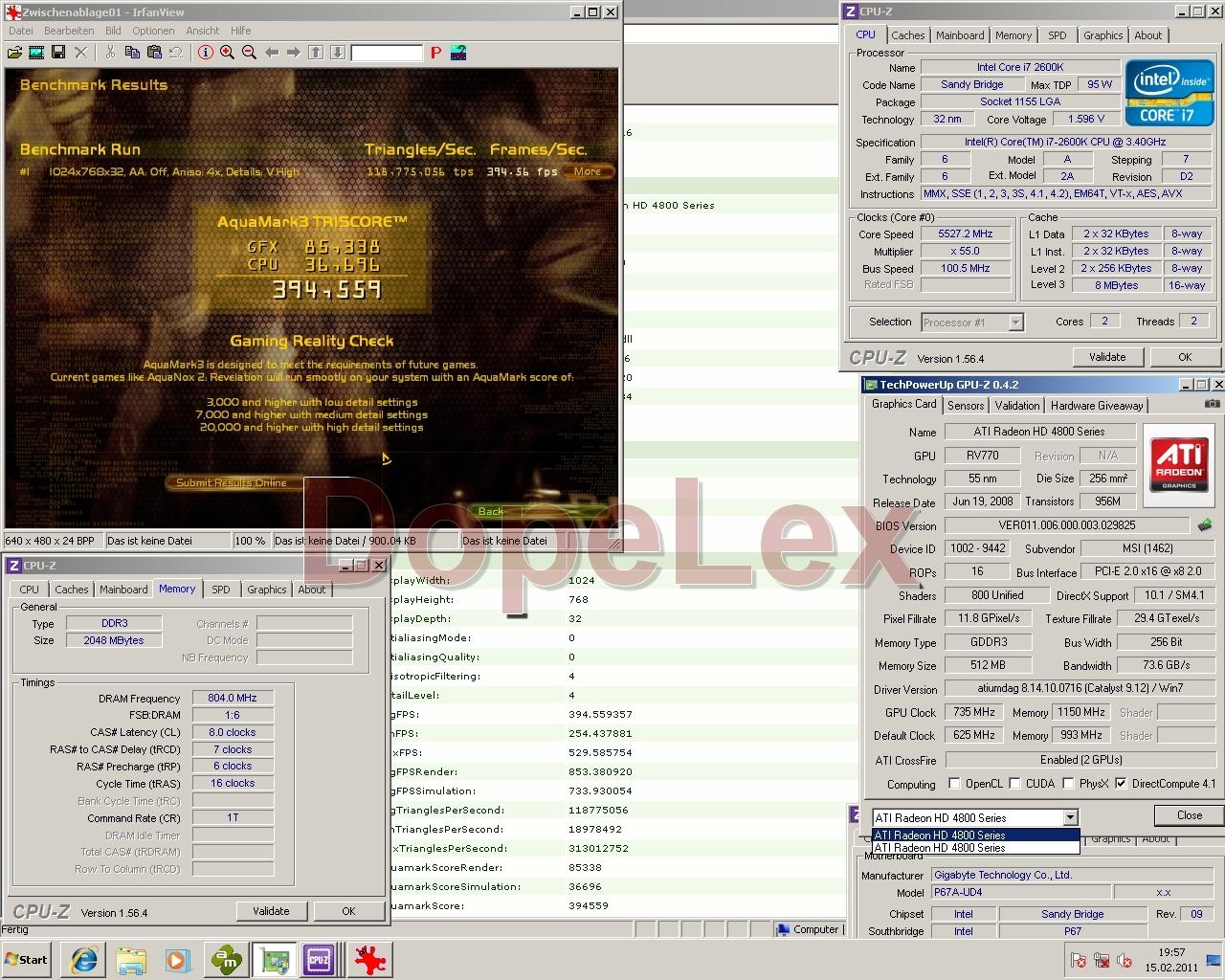Save the image with floppy icon
This screenshot has height=980, width=1225.
(x=58, y=52)
